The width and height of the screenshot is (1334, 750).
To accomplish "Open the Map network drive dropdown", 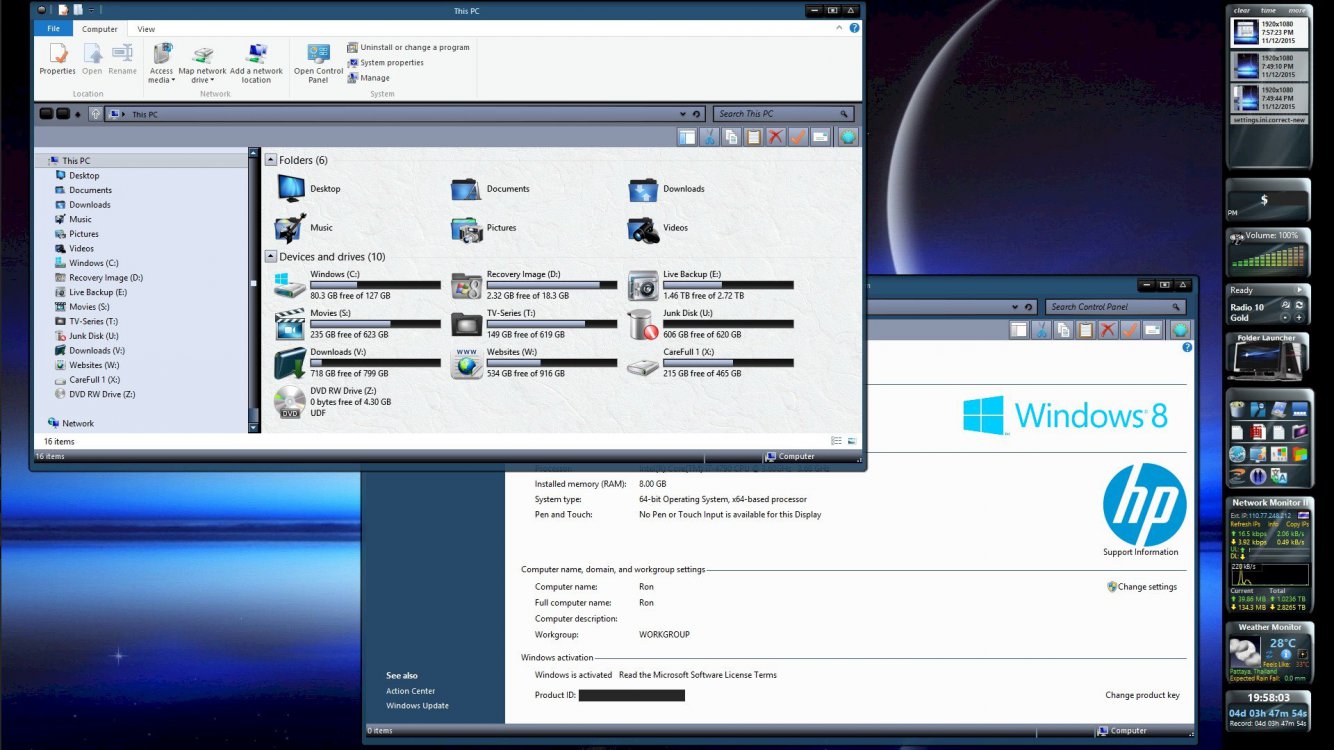I will [x=202, y=64].
